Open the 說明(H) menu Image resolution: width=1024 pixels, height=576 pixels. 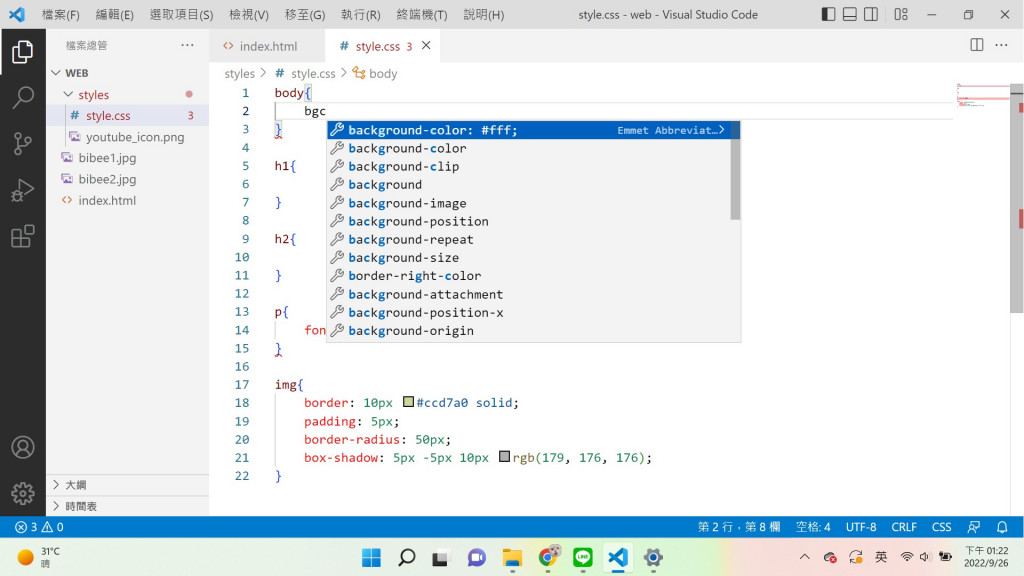click(484, 14)
